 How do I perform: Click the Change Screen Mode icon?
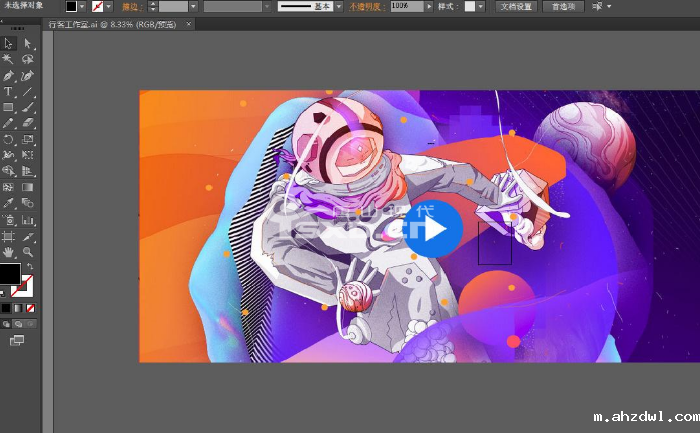coord(17,341)
